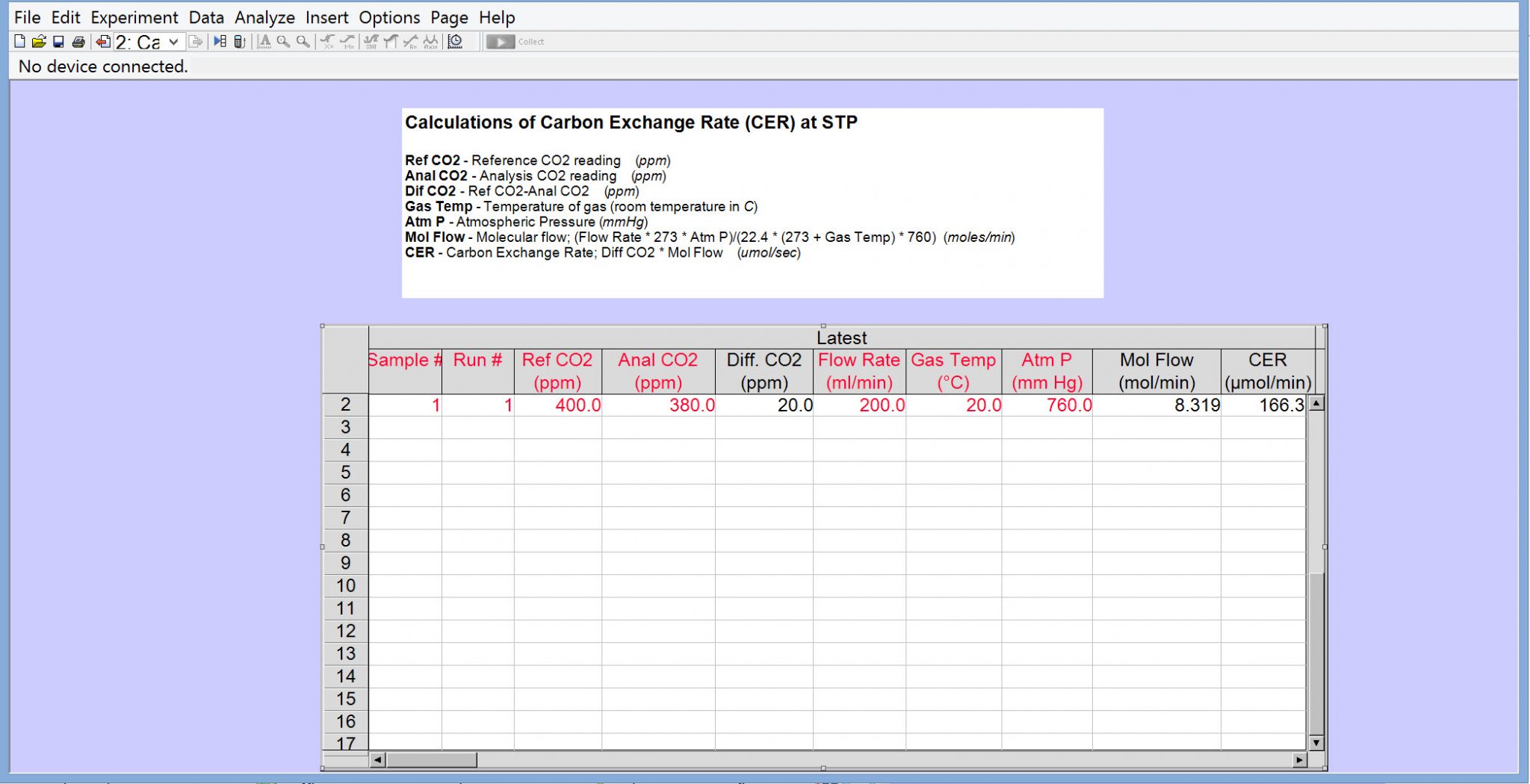Save the file using the disk icon
1530x784 pixels.
(58, 42)
